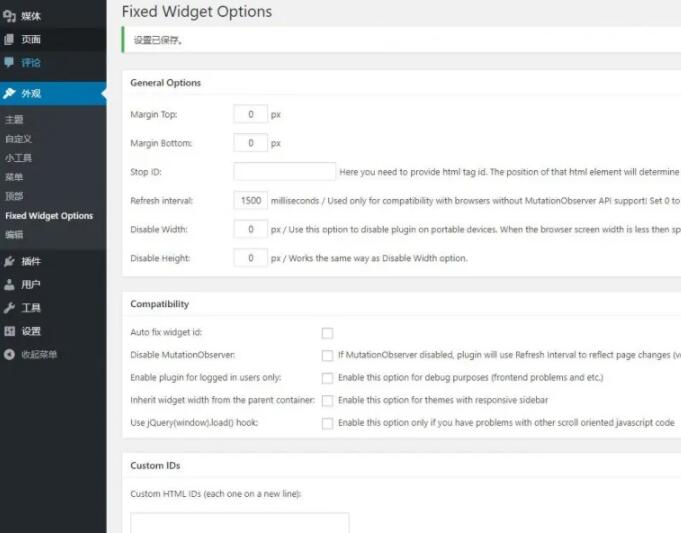
Task: Open the 工具 wrench tools icon
Action: 9,308
